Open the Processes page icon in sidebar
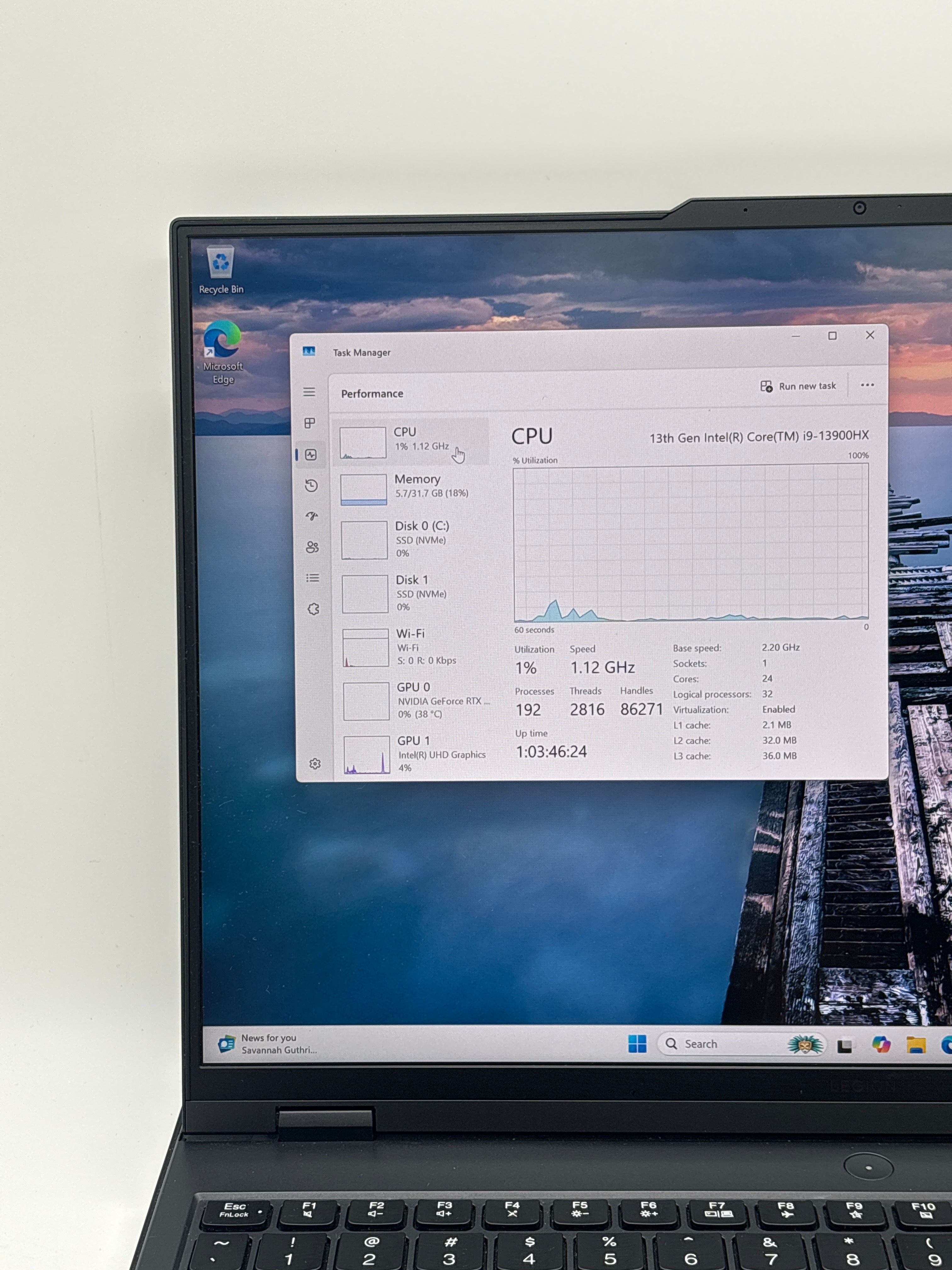This screenshot has width=952, height=1270. (310, 423)
